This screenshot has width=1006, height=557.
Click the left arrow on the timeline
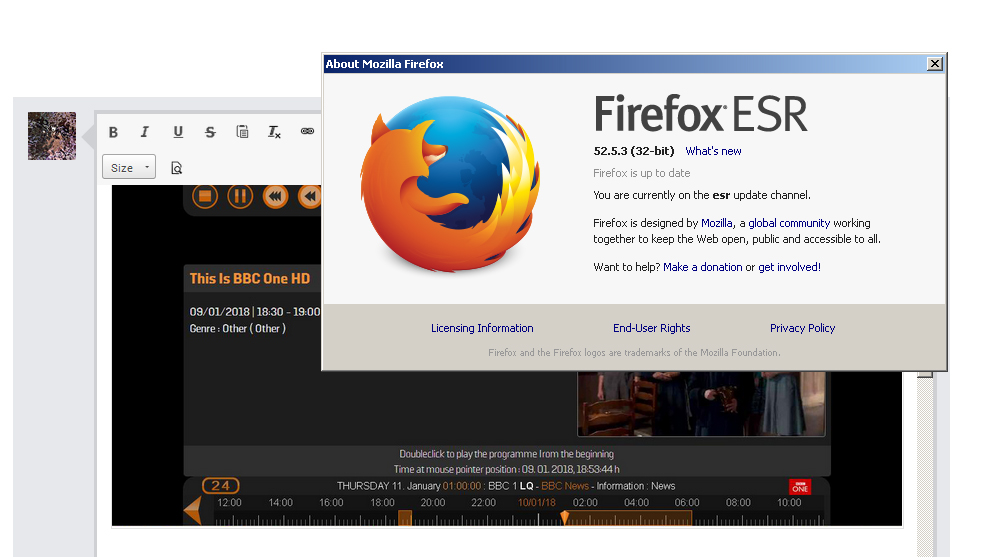192,511
